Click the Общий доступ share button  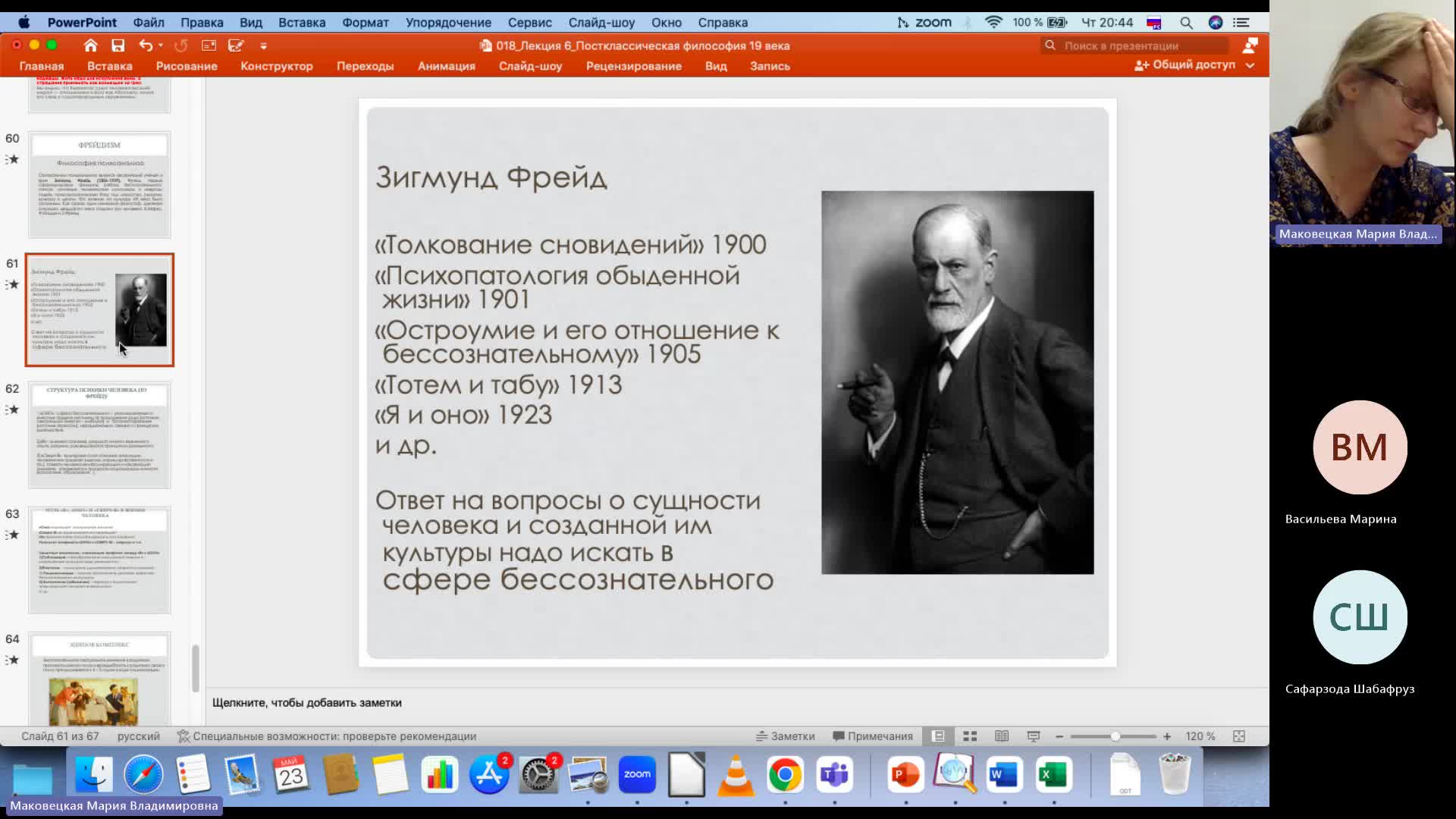(1185, 65)
